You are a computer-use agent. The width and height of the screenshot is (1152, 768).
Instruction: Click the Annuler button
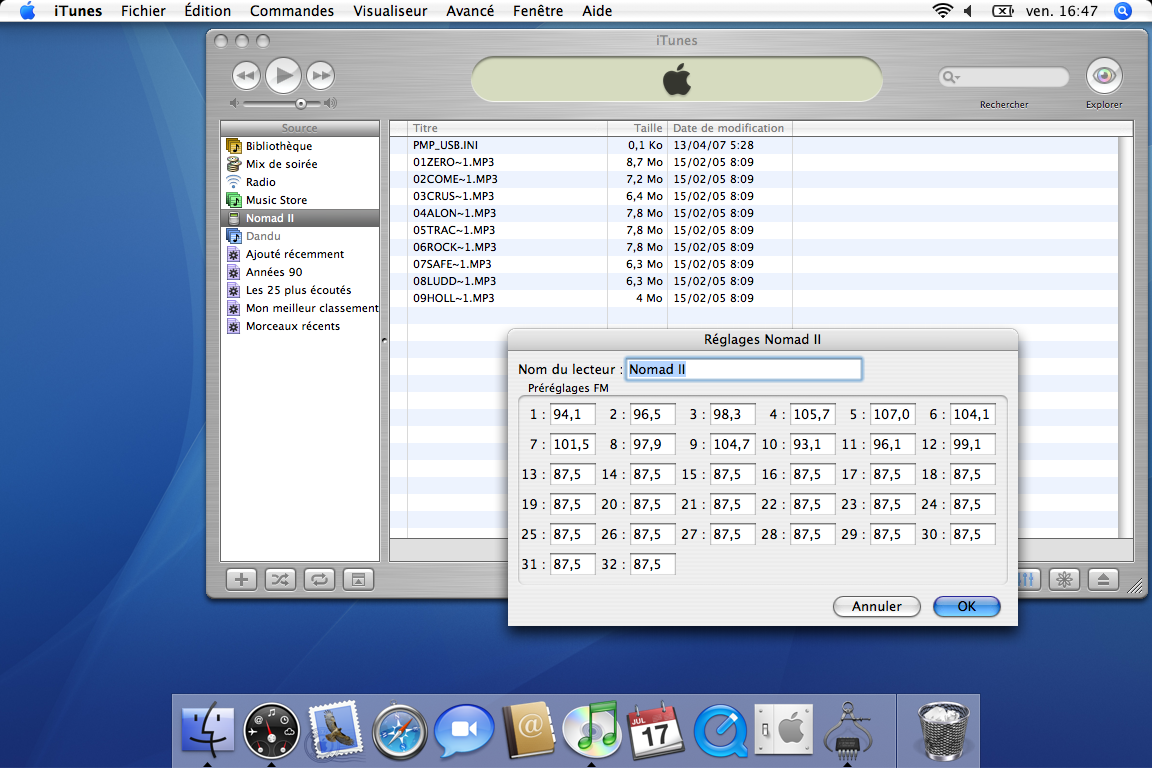876,606
